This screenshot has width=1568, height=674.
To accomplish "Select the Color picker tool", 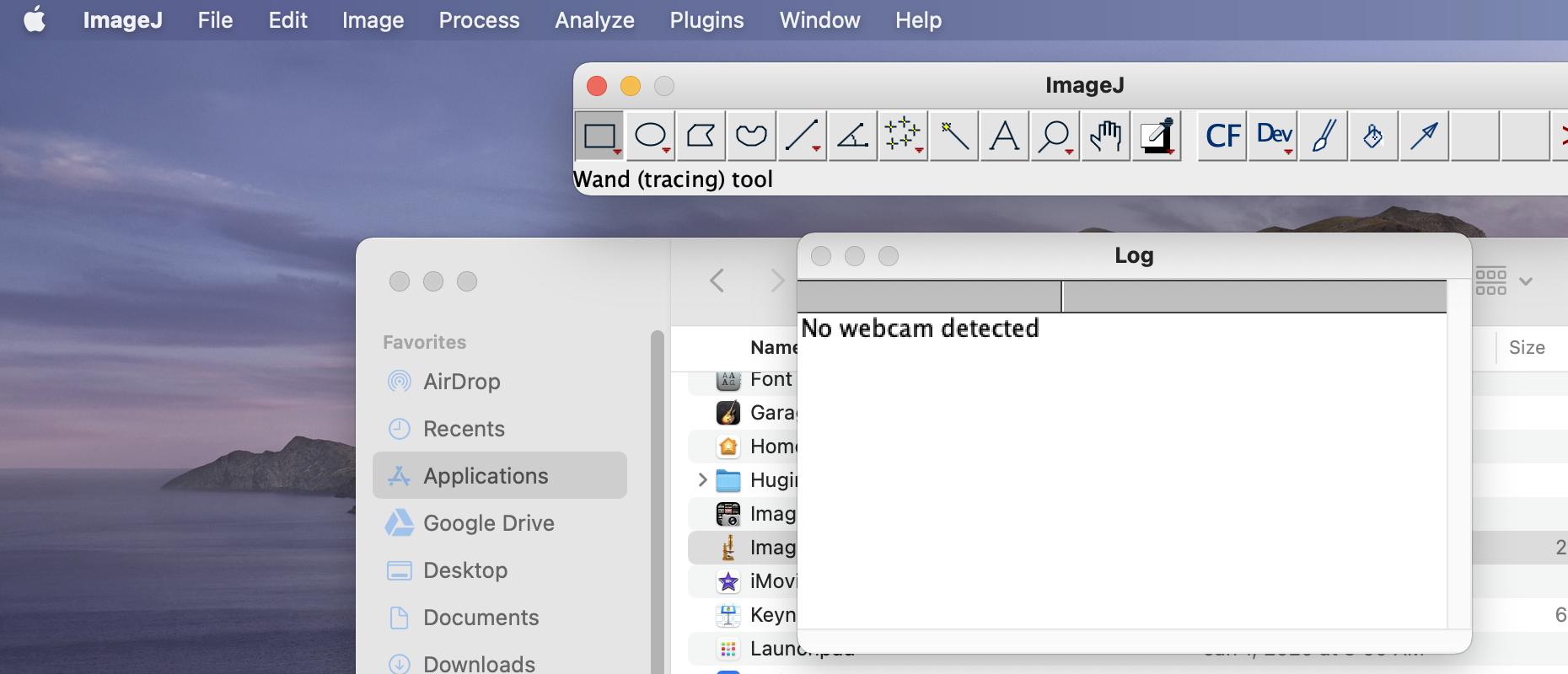I will 1157,136.
